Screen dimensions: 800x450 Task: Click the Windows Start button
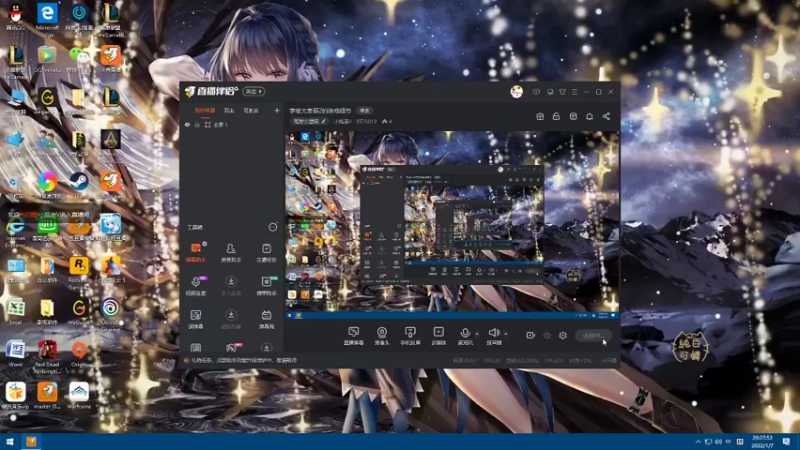pos(10,441)
